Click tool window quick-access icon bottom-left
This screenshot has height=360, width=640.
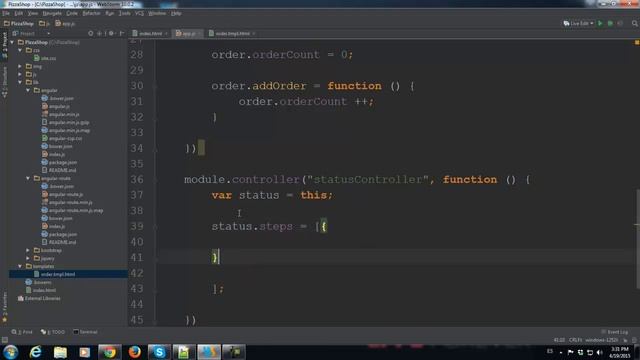[x=4, y=340]
